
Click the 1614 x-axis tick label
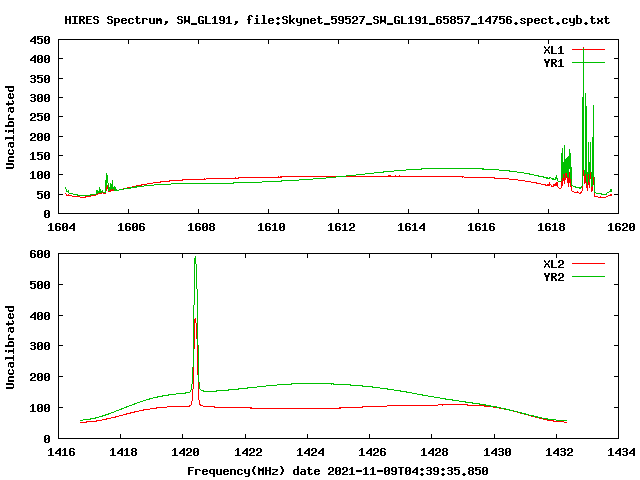point(411,227)
